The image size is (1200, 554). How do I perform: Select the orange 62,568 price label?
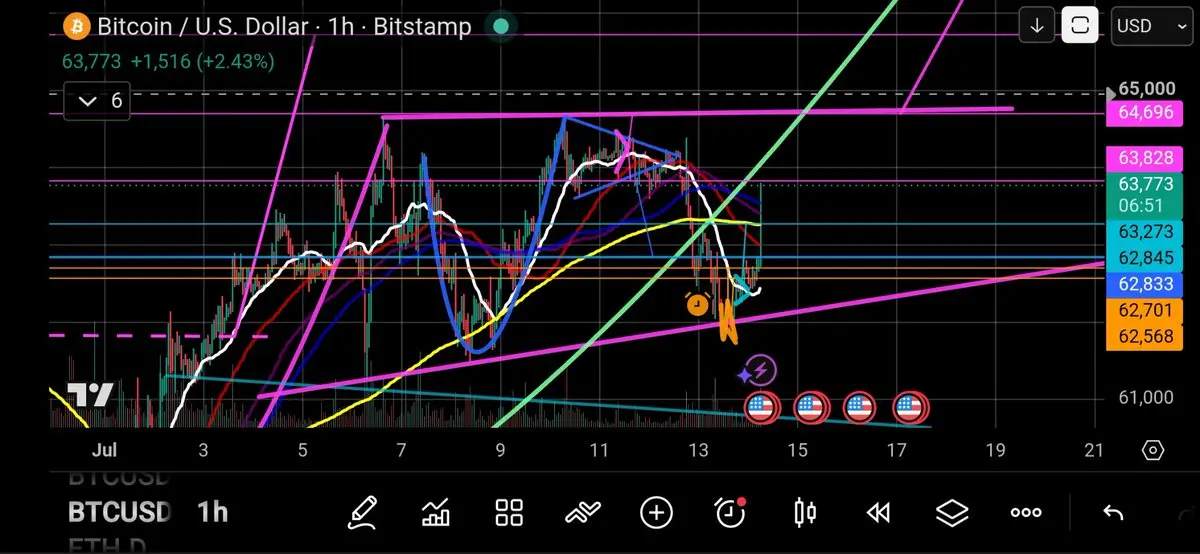coord(1144,336)
